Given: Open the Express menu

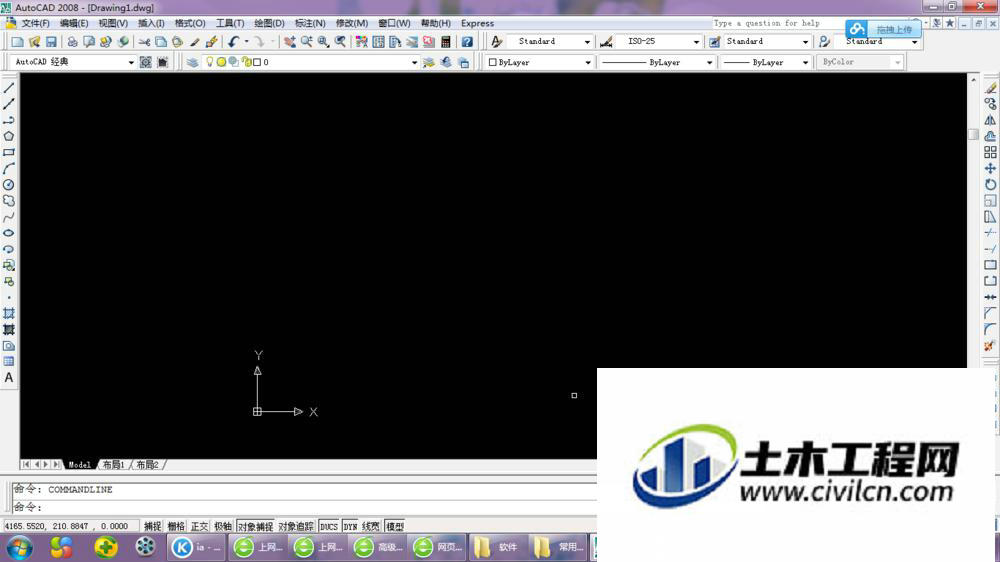Looking at the screenshot, I should point(477,23).
